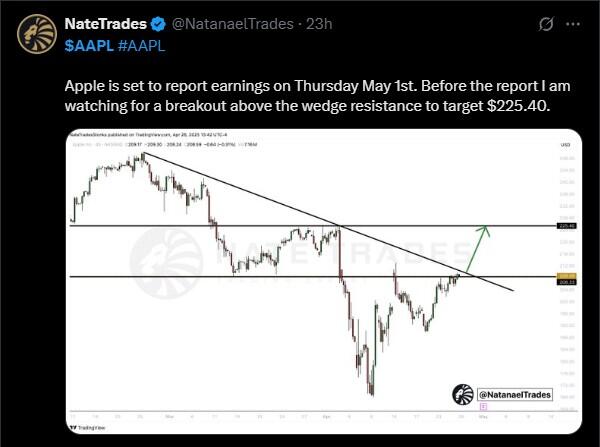600x447 pixels.
Task: Click the blue verified badge
Action: 157,23
